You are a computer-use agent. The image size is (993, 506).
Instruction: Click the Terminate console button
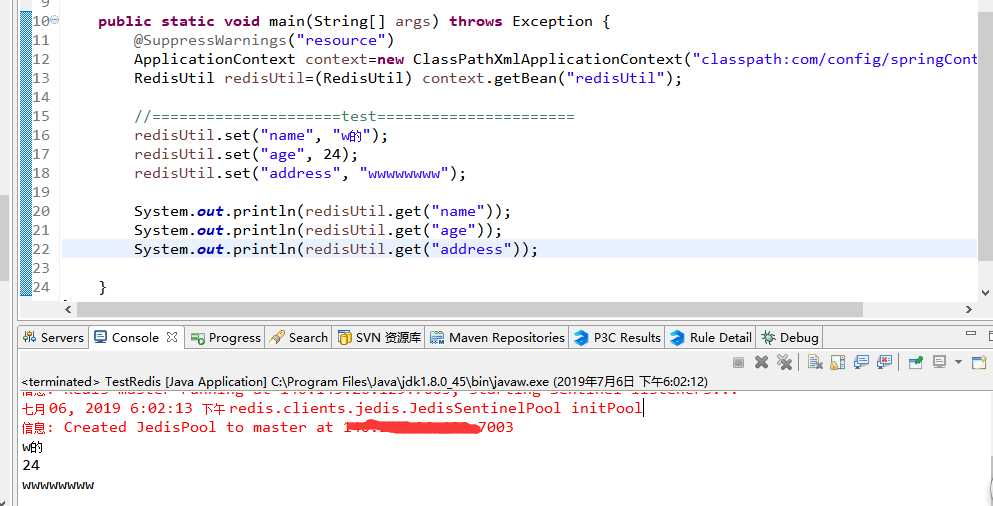click(738, 362)
